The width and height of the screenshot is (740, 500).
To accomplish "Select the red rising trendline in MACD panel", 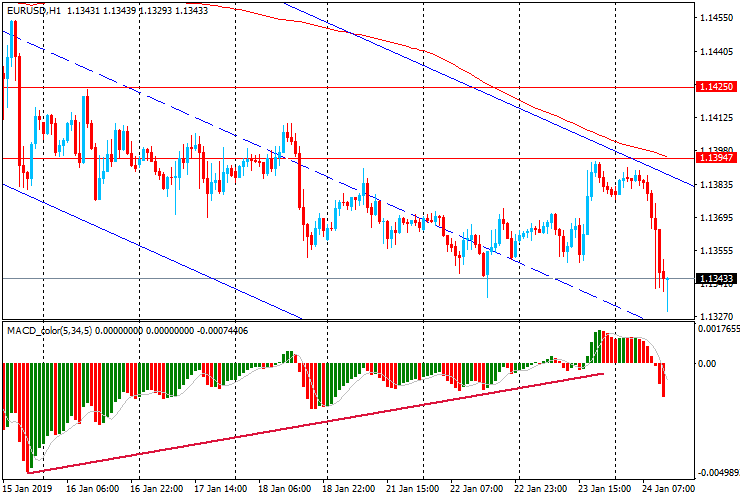I will [x=315, y=423].
